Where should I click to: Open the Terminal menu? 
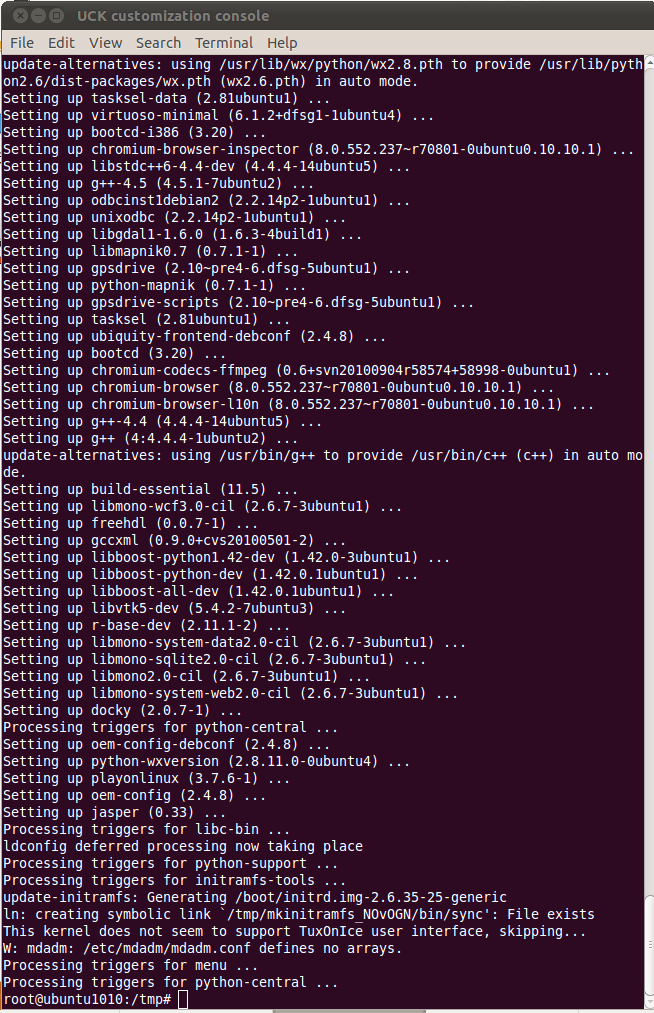[x=224, y=43]
